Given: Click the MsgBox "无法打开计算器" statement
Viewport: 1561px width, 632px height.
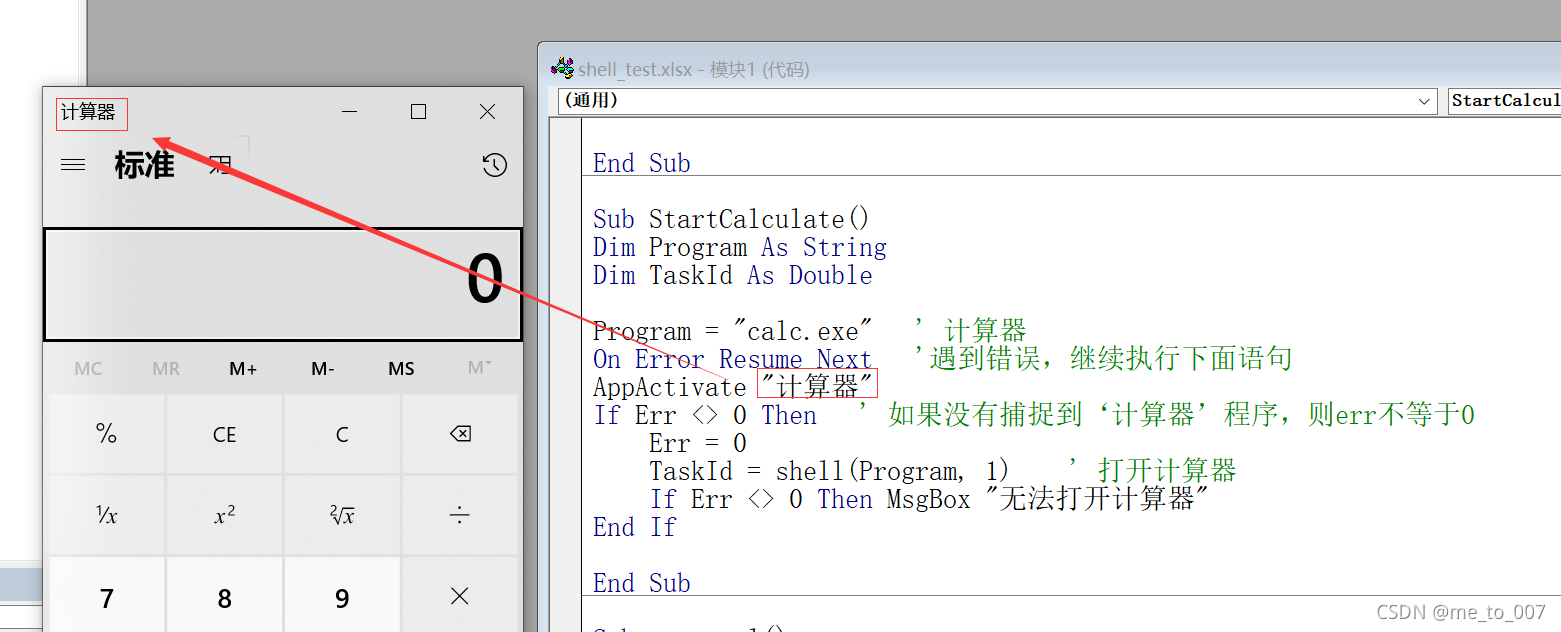Looking at the screenshot, I should [x=1049, y=499].
